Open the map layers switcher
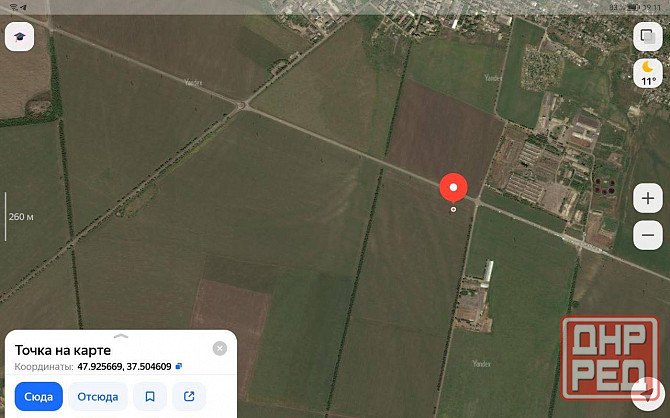The image size is (670, 418). click(x=648, y=37)
